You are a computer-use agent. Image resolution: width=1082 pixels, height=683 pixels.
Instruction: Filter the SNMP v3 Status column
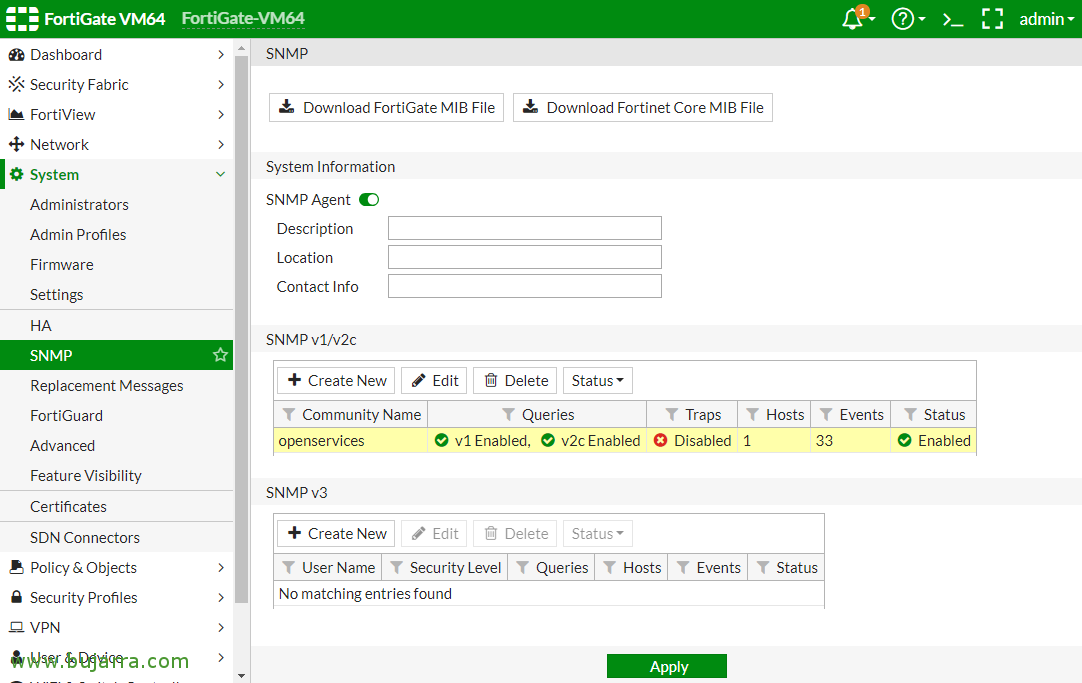pyautogui.click(x=763, y=568)
